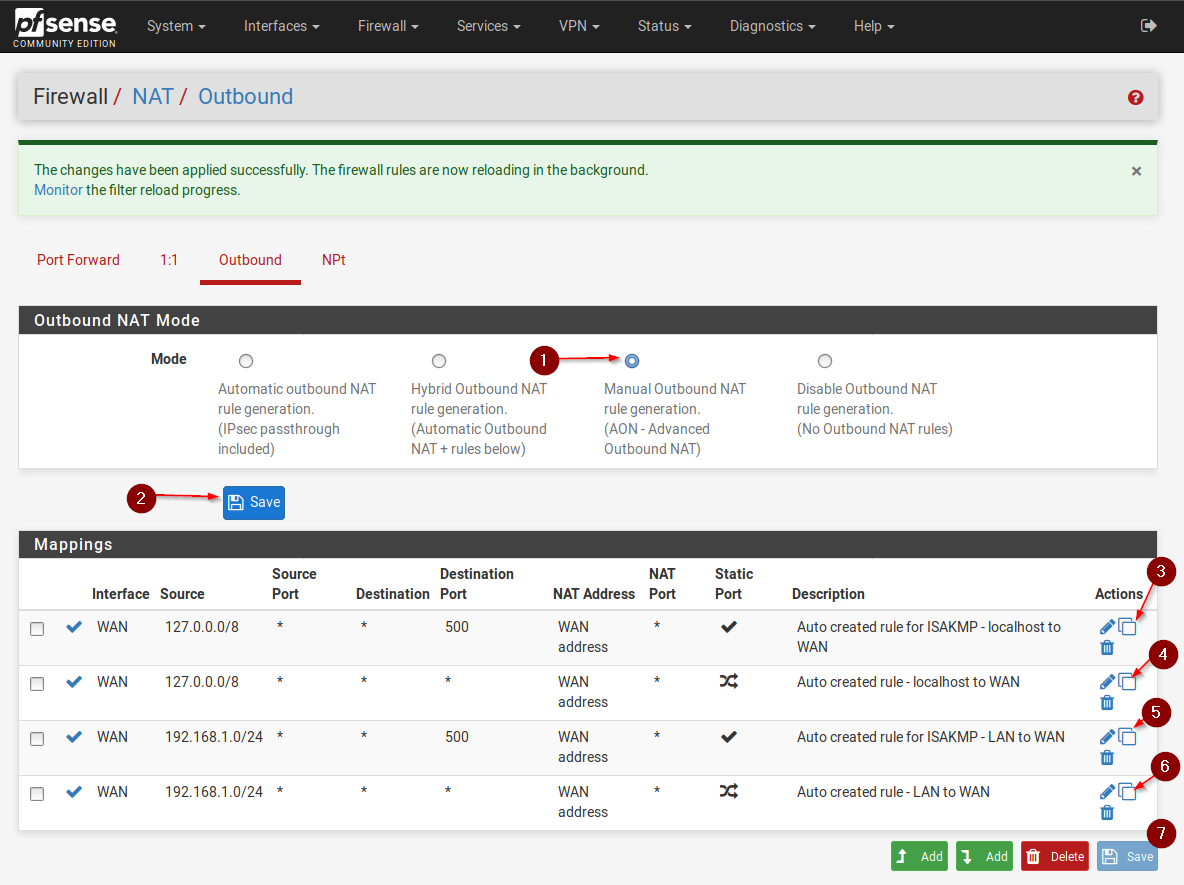Image resolution: width=1184 pixels, height=885 pixels.
Task: Open the Services dropdown
Action: [x=488, y=26]
